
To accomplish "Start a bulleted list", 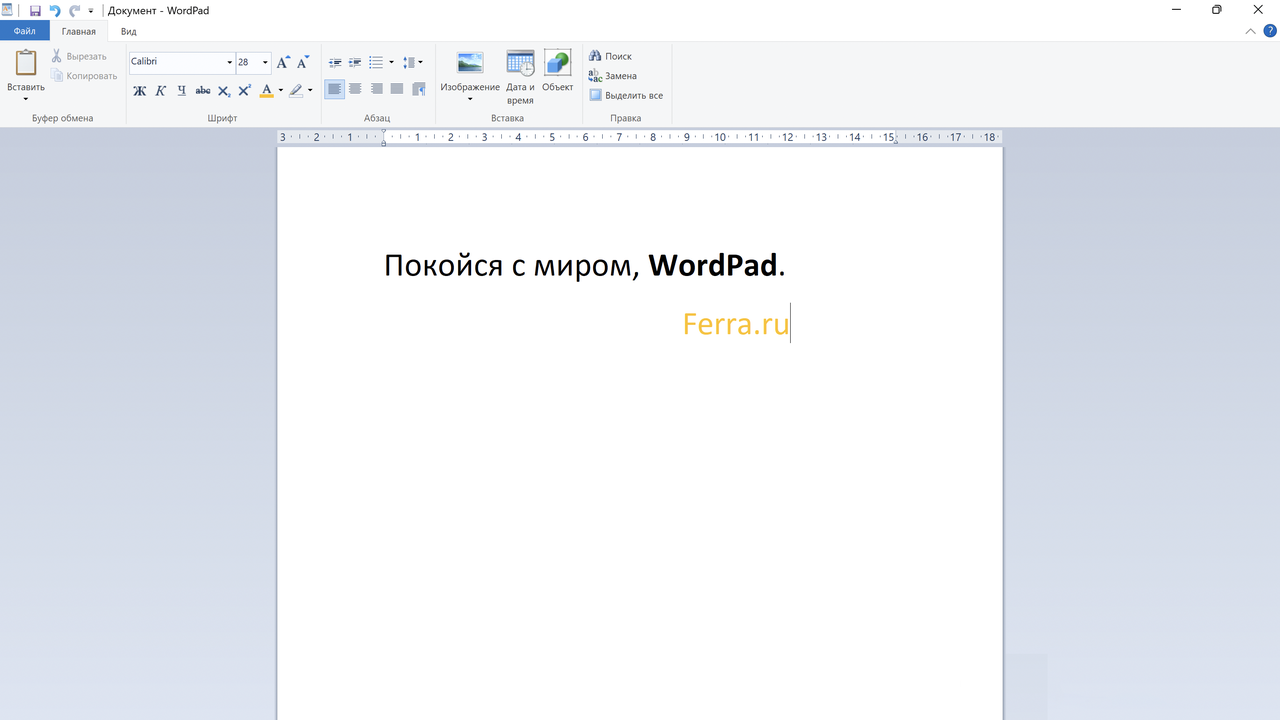I will [376, 62].
